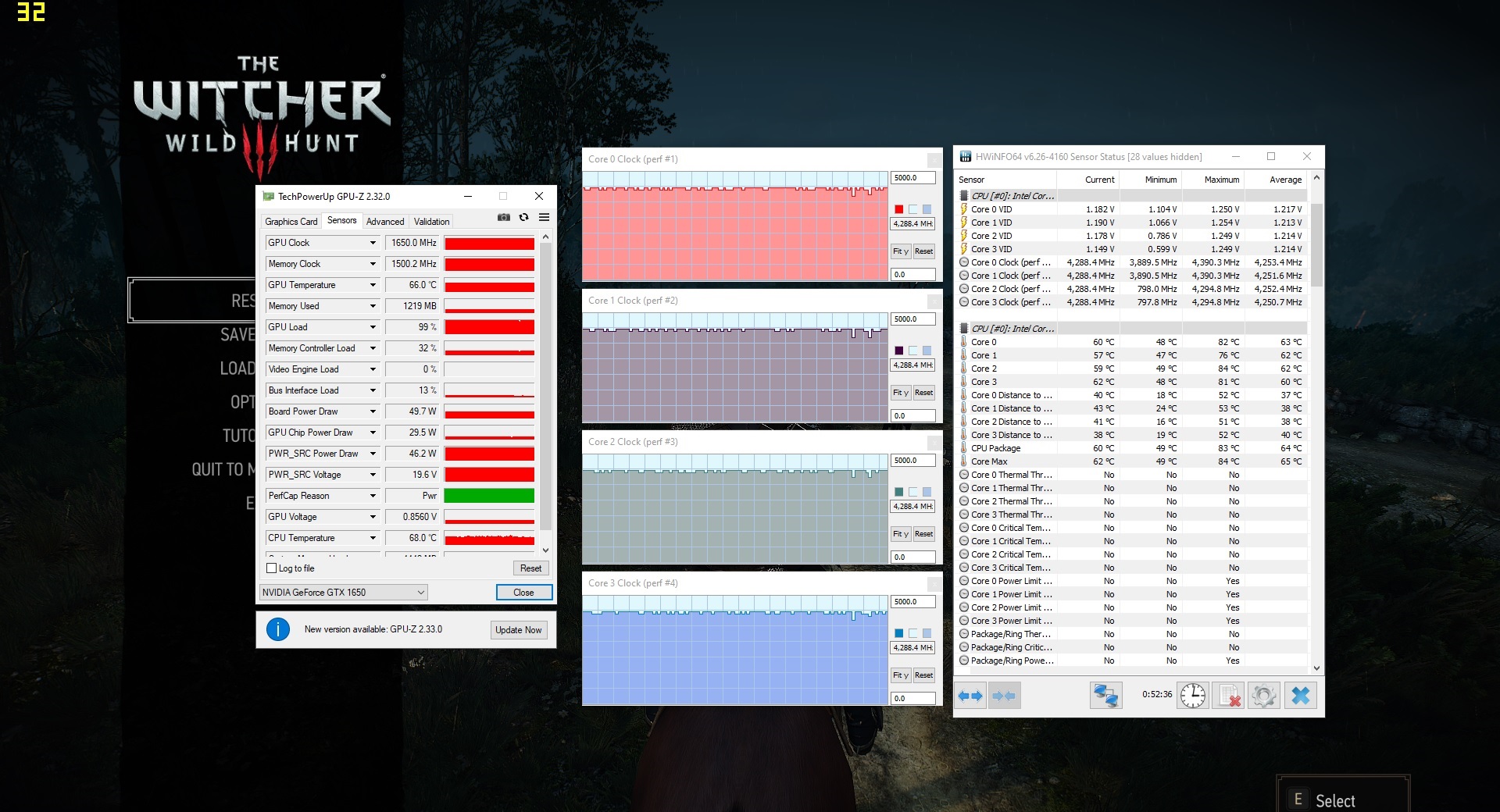Close Core 2 Clock graph window

[x=933, y=442]
